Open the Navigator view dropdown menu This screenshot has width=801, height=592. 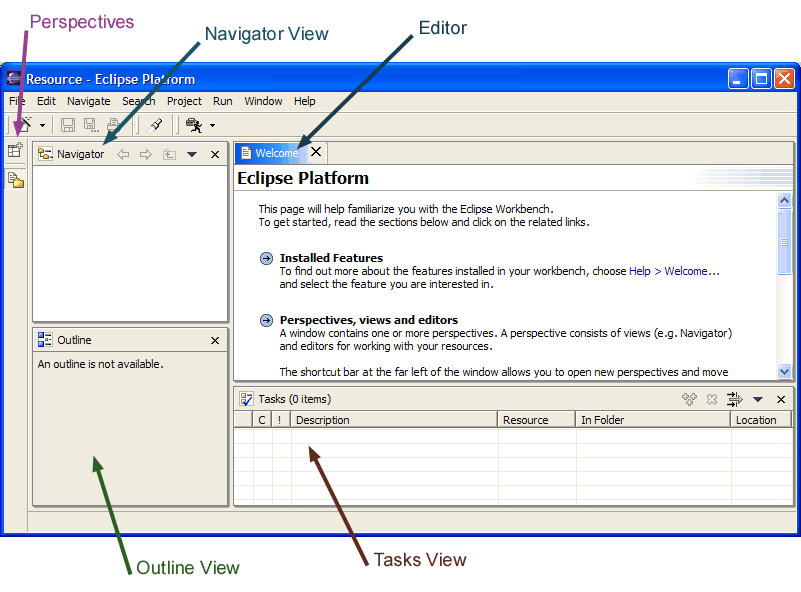tap(192, 154)
